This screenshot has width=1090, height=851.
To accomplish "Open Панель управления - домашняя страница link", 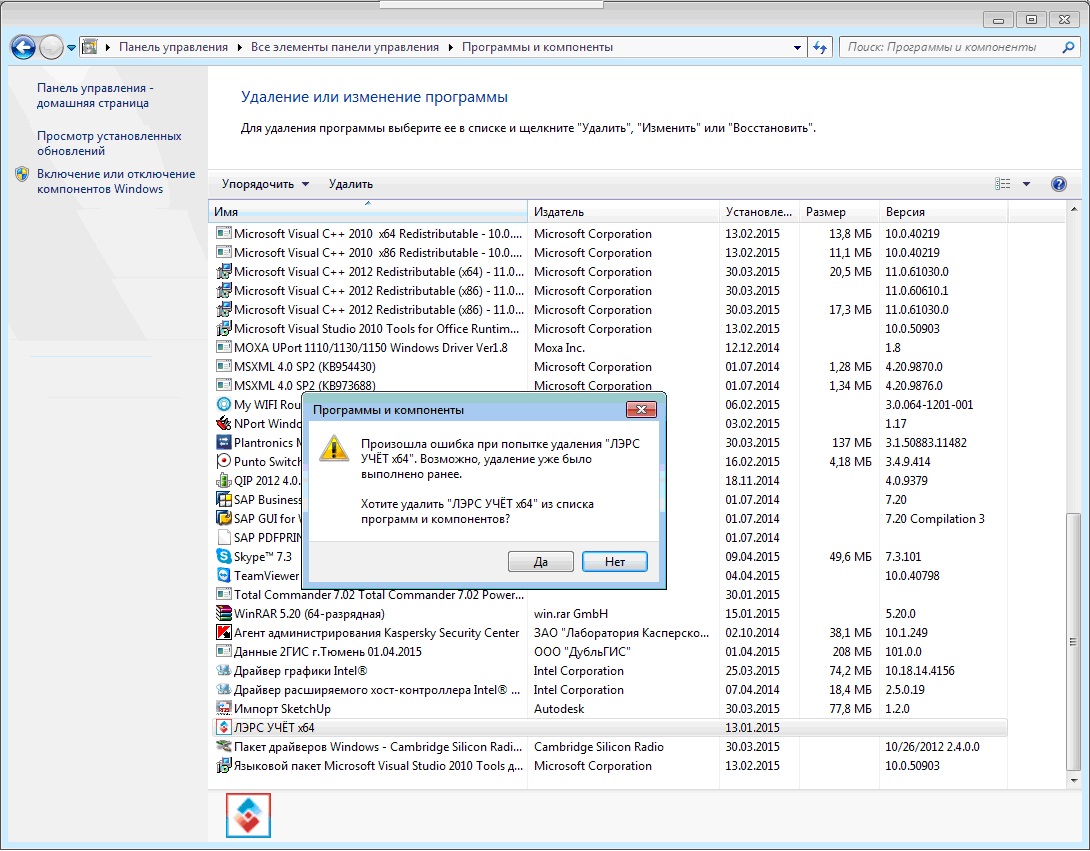I will (95, 95).
